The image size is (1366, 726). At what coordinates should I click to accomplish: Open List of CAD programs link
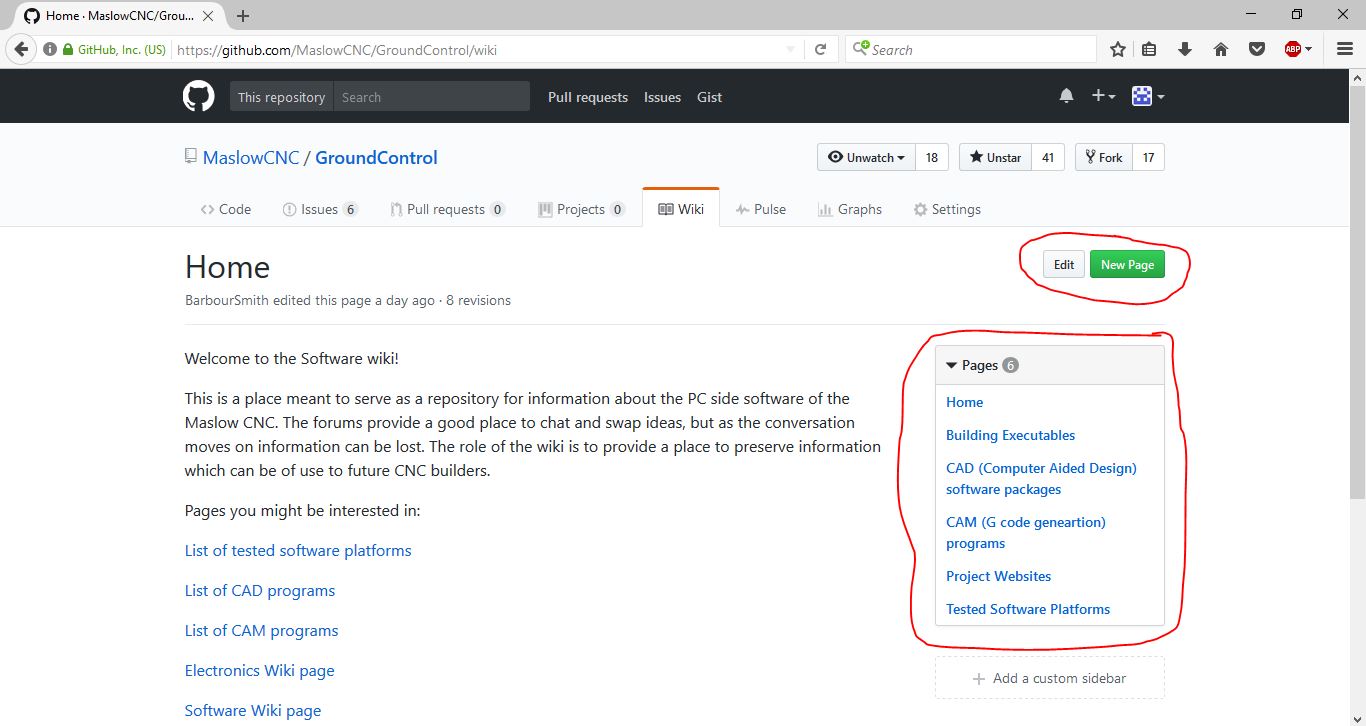point(260,591)
